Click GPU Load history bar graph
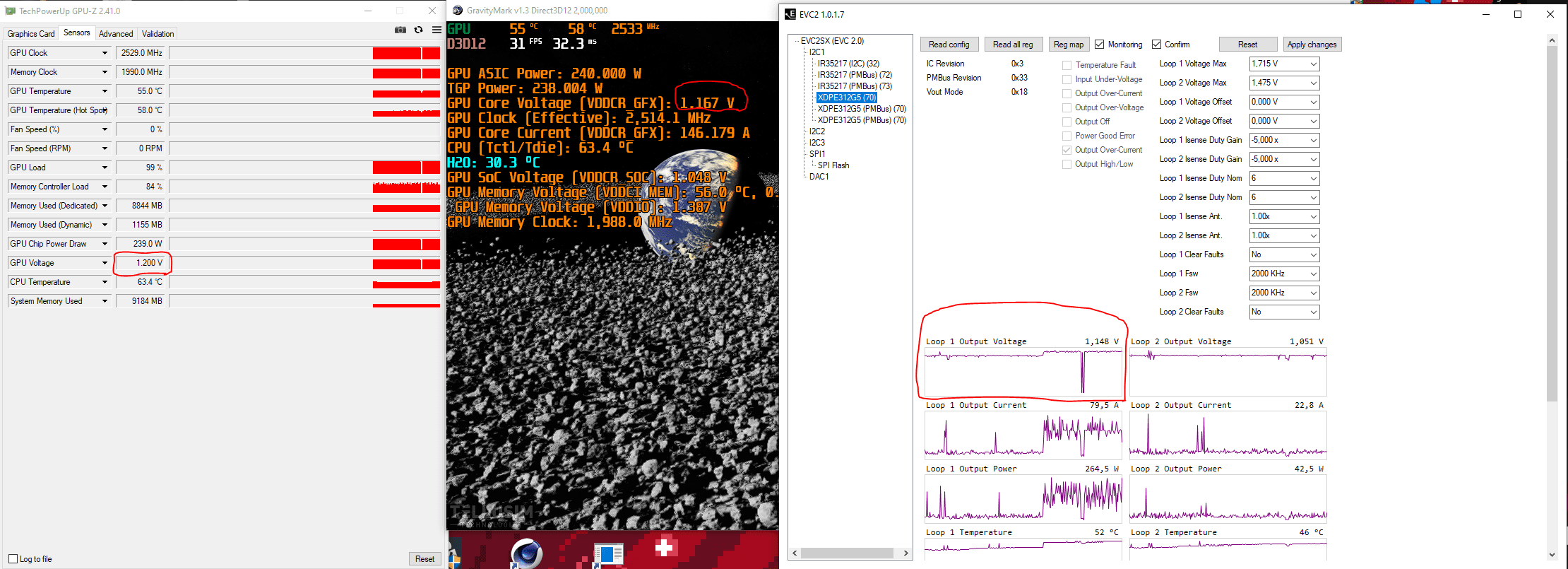The width and height of the screenshot is (1568, 569). click(304, 168)
